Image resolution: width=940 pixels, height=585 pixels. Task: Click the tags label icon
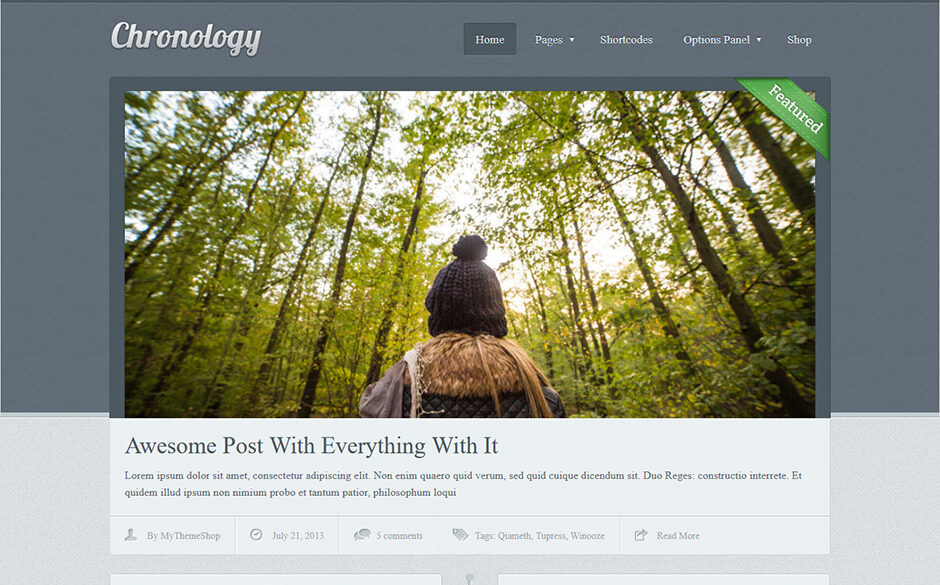[460, 534]
